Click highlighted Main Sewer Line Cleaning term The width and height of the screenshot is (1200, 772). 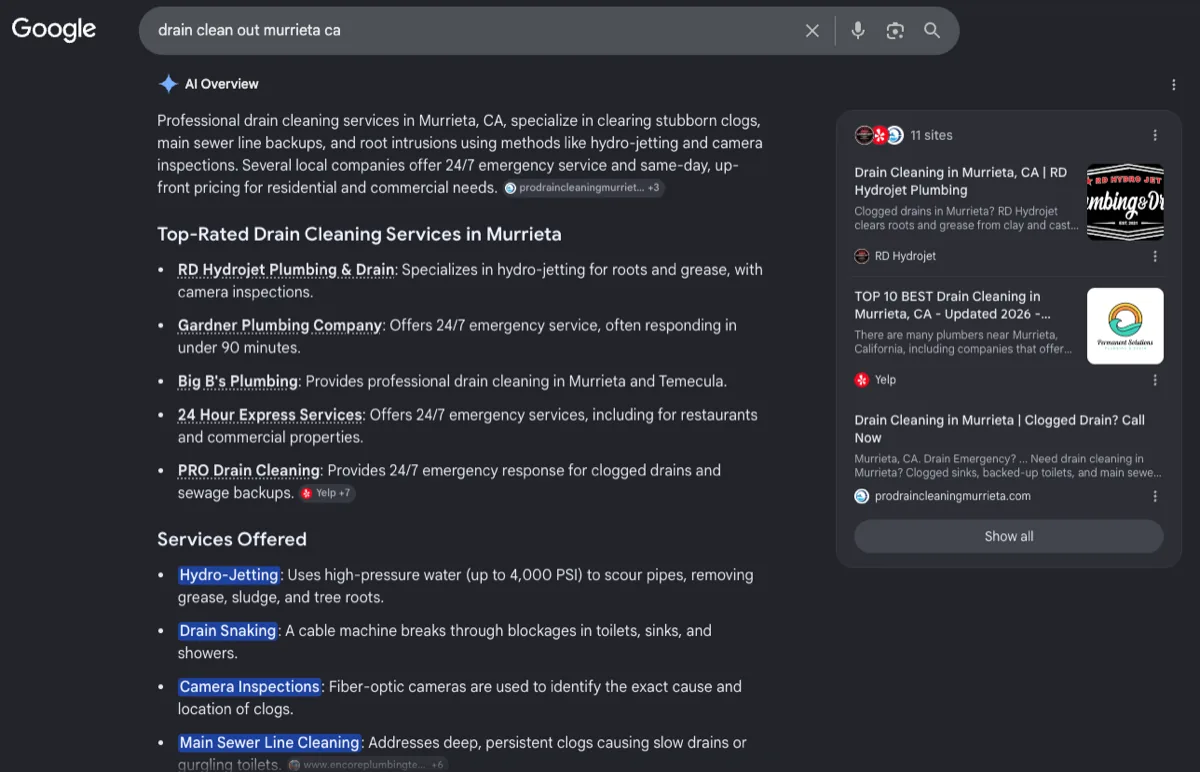tap(270, 743)
